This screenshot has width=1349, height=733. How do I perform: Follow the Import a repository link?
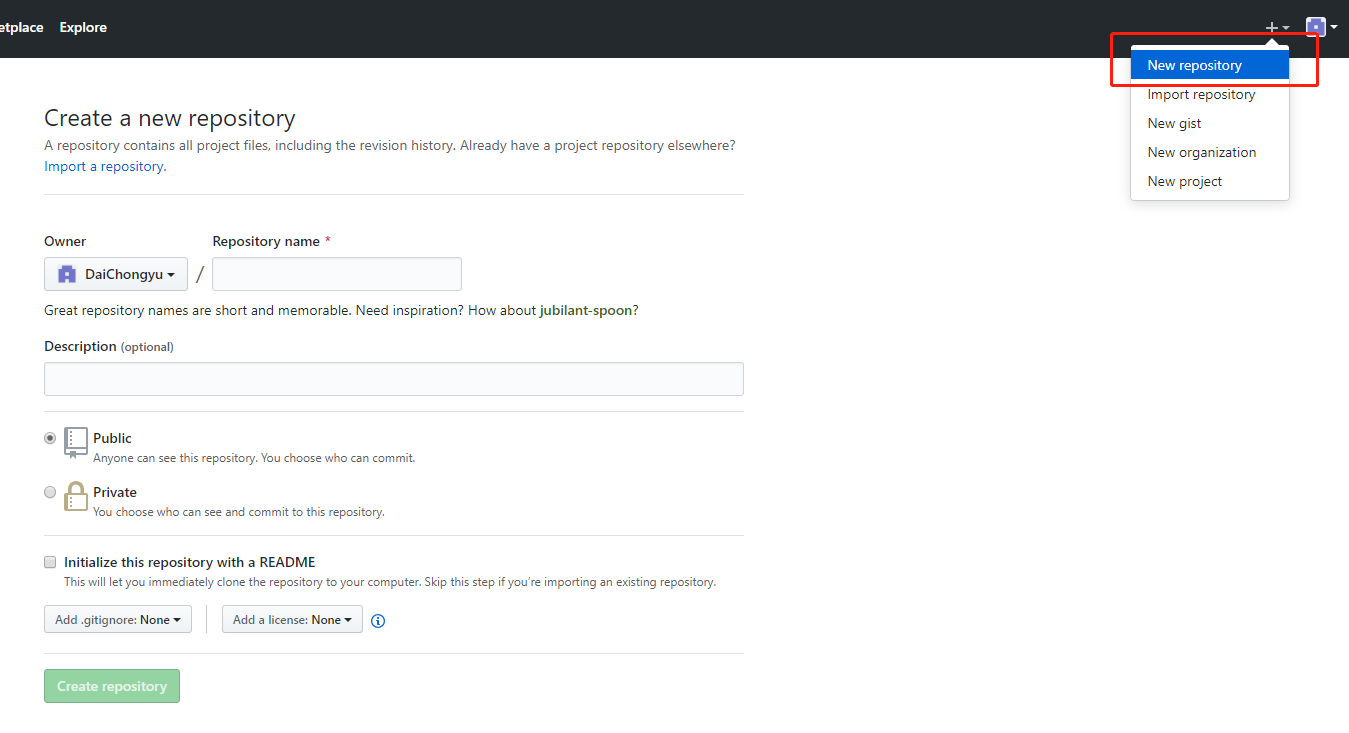104,166
